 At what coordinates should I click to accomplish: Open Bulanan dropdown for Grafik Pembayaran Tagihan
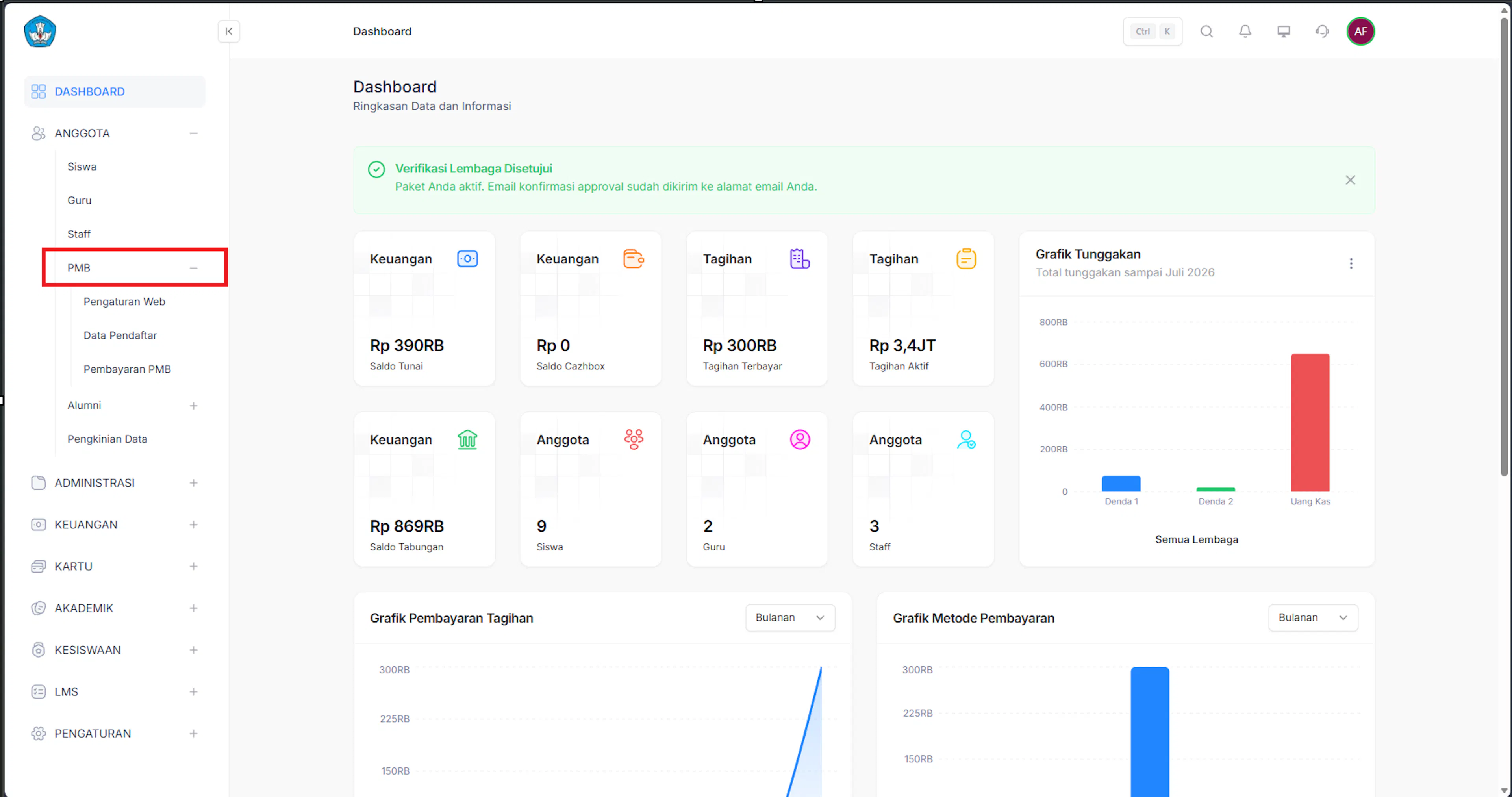pos(790,617)
